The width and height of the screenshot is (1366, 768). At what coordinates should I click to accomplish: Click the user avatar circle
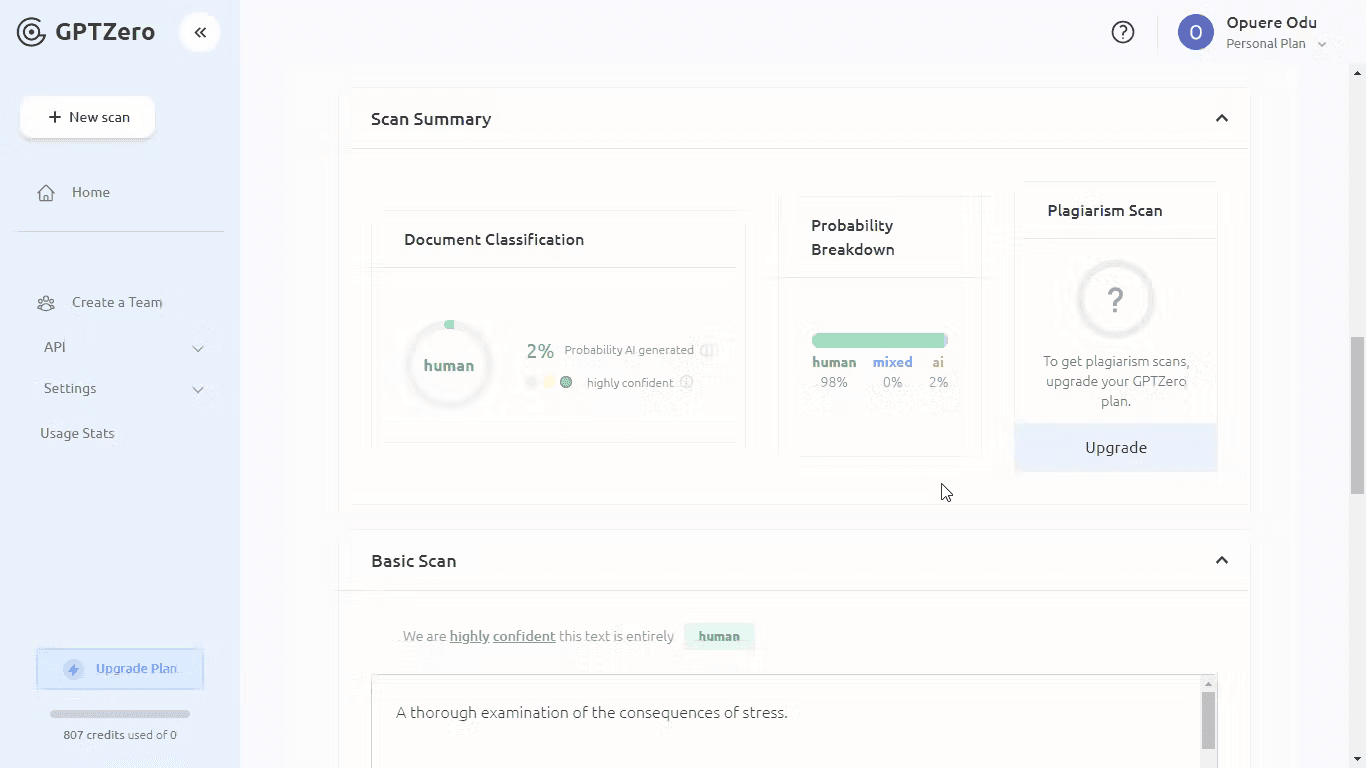(x=1195, y=32)
